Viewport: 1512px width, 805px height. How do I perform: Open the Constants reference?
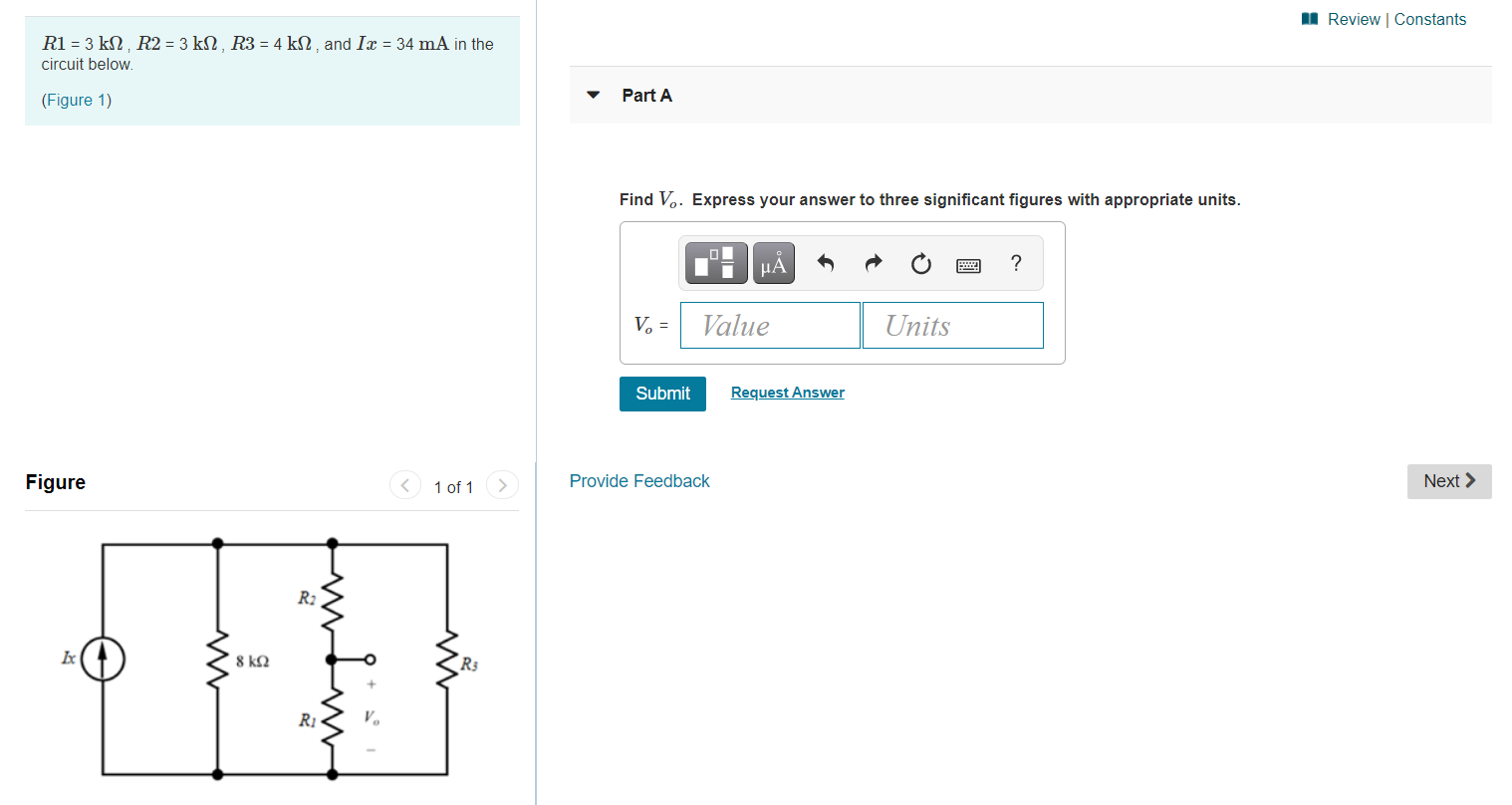point(1430,19)
